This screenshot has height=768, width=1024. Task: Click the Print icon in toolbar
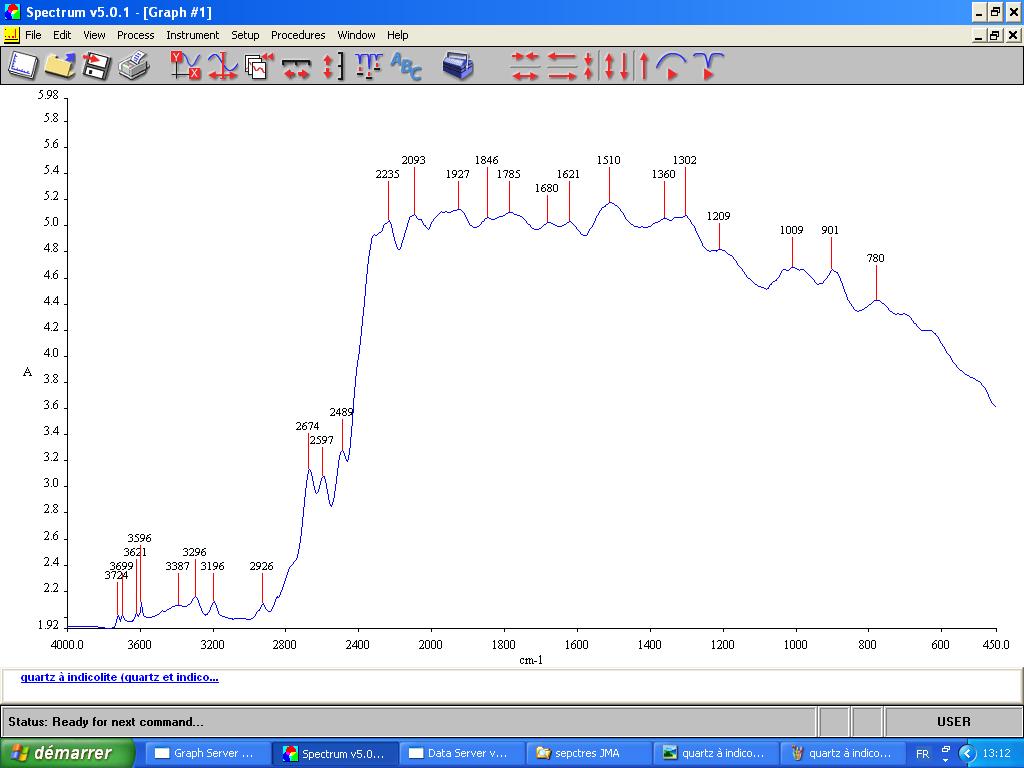click(133, 66)
